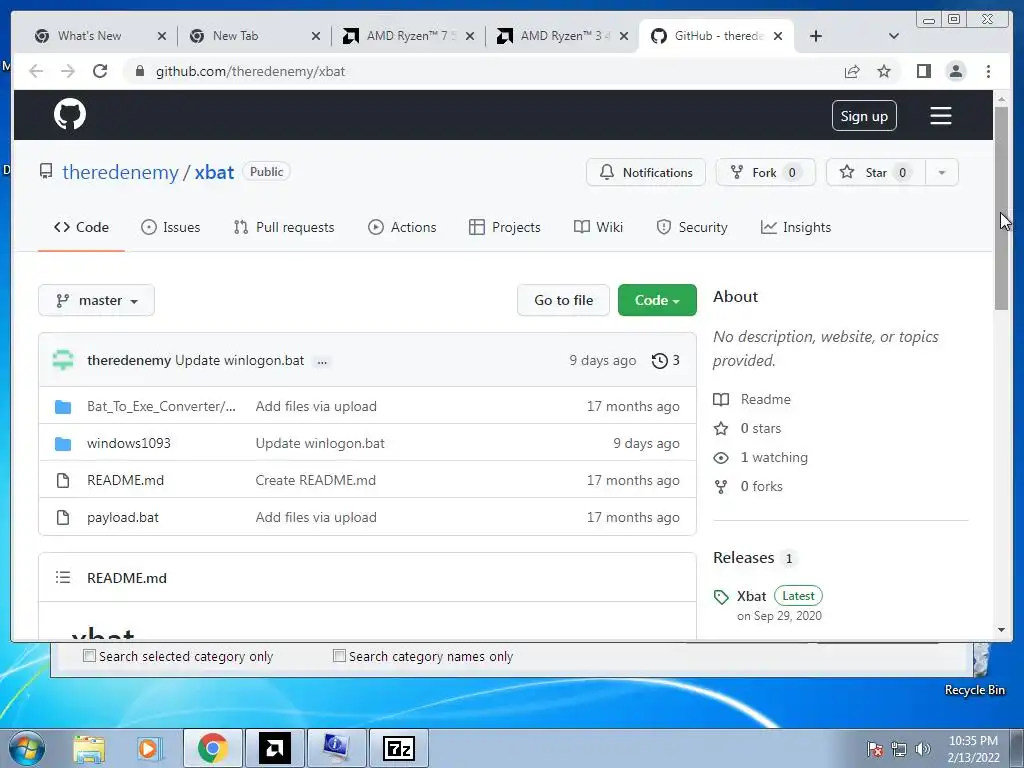The height and width of the screenshot is (768, 1024).
Task: Go back with the browser back arrow
Action: tap(36, 71)
